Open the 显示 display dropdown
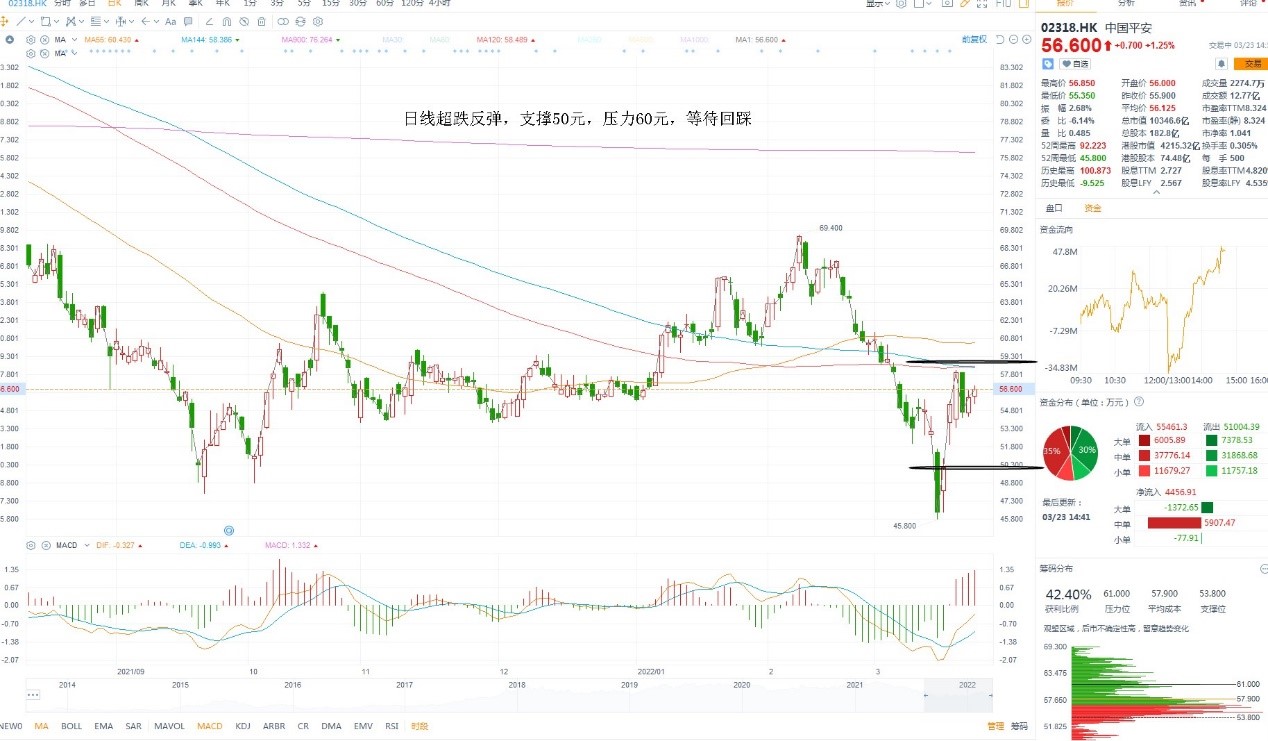 pos(878,4)
